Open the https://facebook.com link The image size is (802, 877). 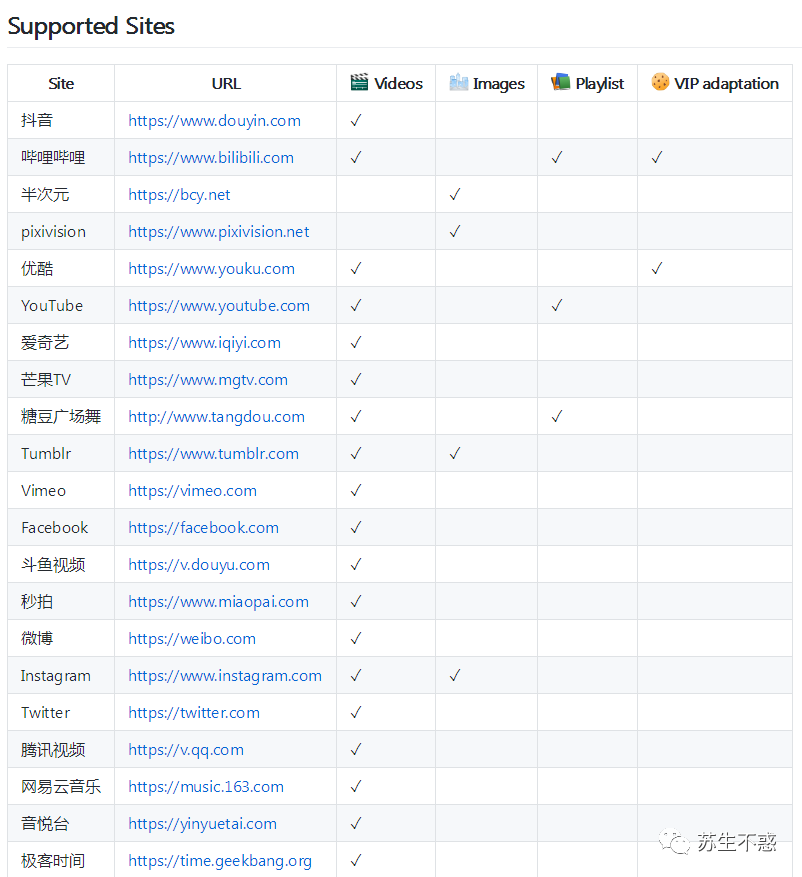(x=204, y=527)
